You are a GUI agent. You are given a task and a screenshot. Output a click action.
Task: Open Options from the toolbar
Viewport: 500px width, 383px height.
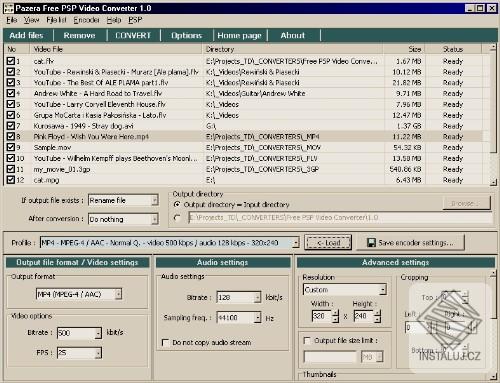[x=186, y=35]
